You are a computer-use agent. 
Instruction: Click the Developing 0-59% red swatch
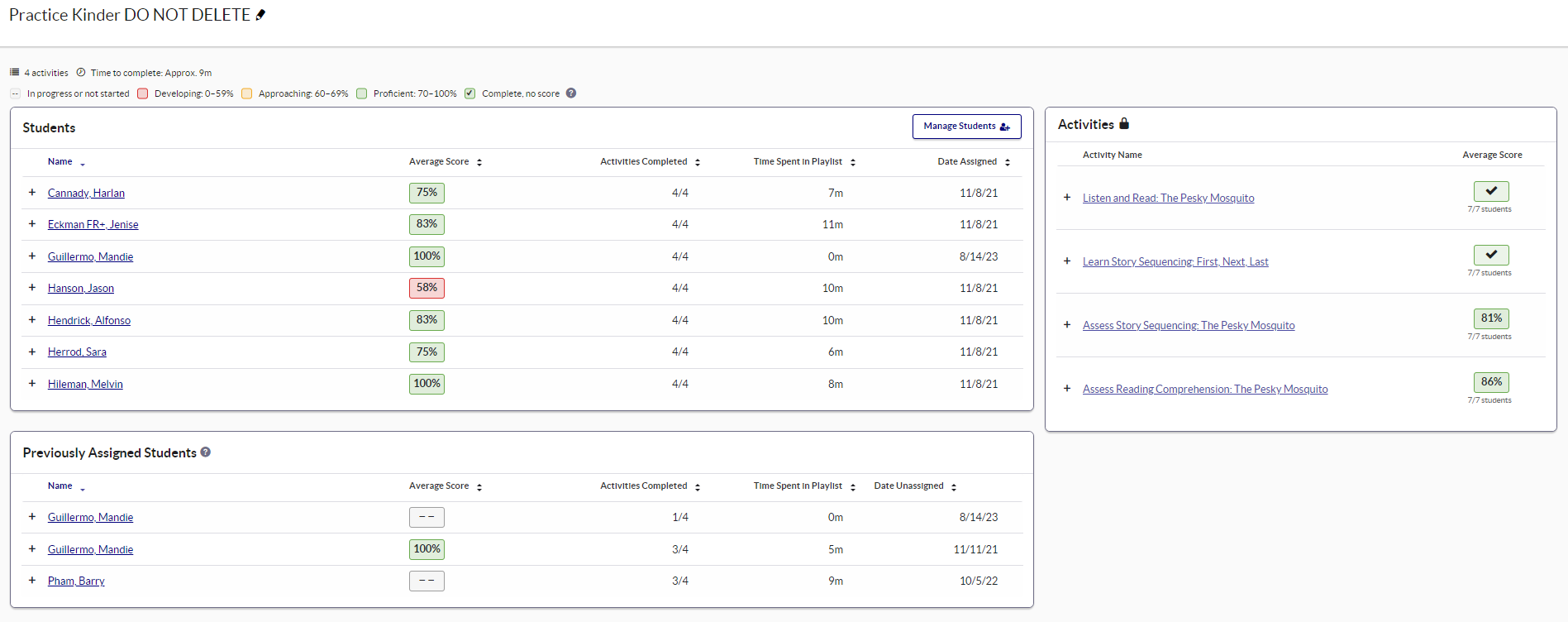(x=142, y=93)
